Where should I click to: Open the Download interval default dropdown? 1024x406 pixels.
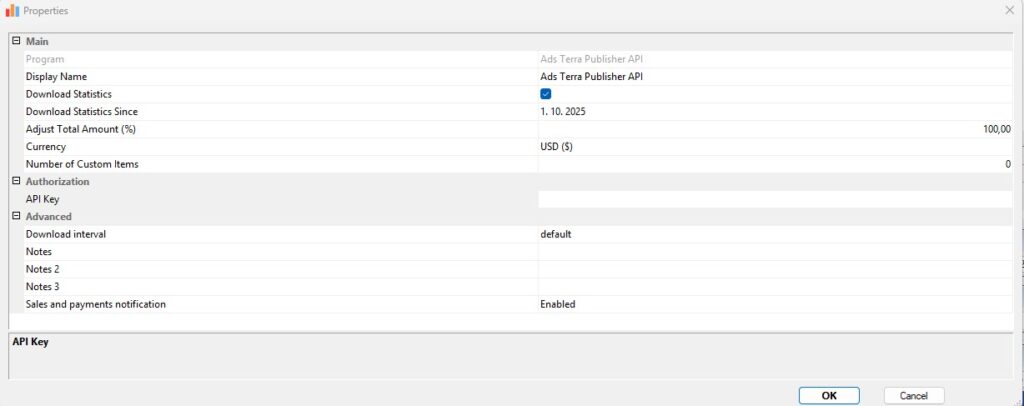point(775,234)
